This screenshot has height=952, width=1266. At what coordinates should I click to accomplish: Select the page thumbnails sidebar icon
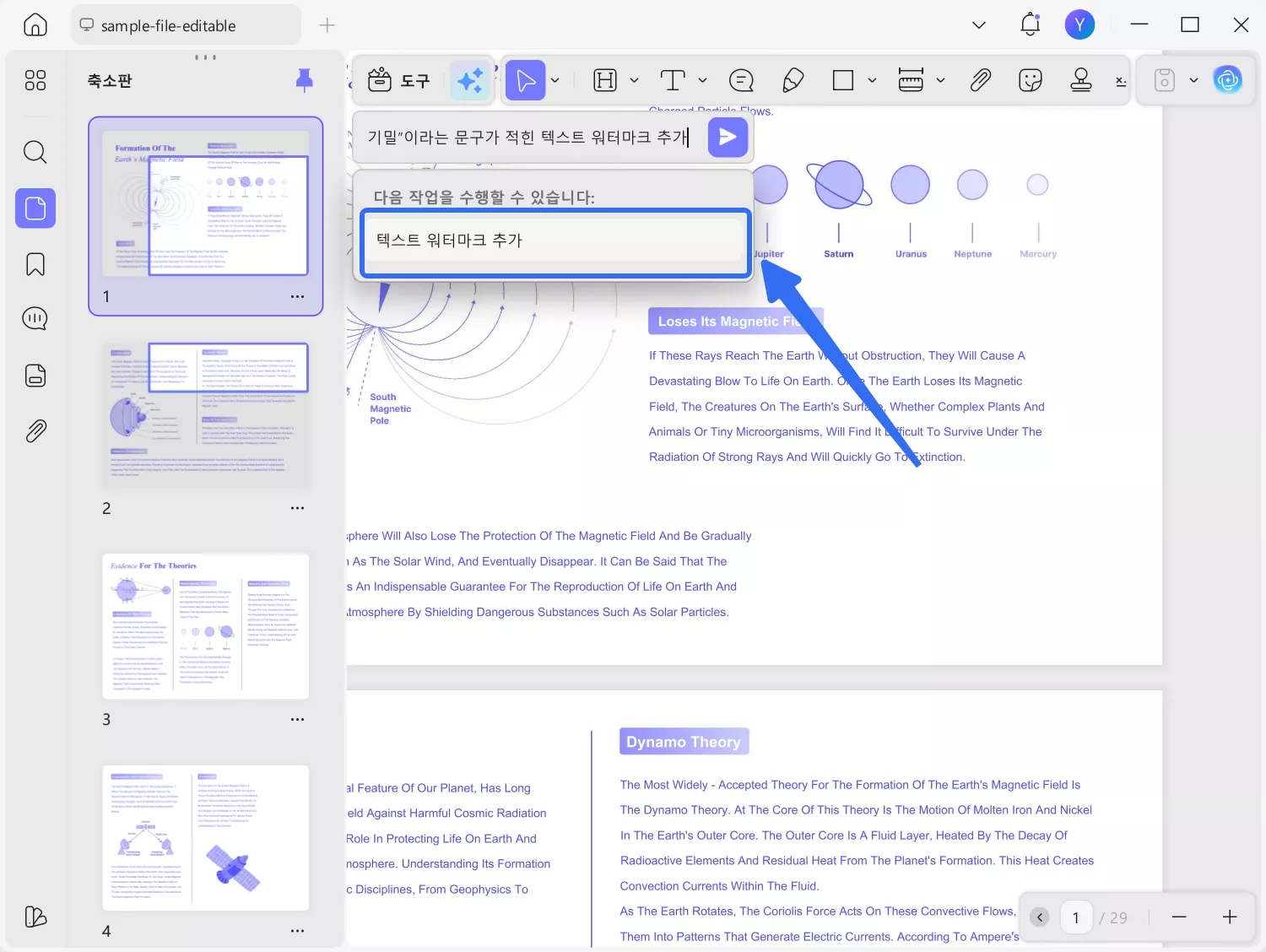pyautogui.click(x=35, y=208)
